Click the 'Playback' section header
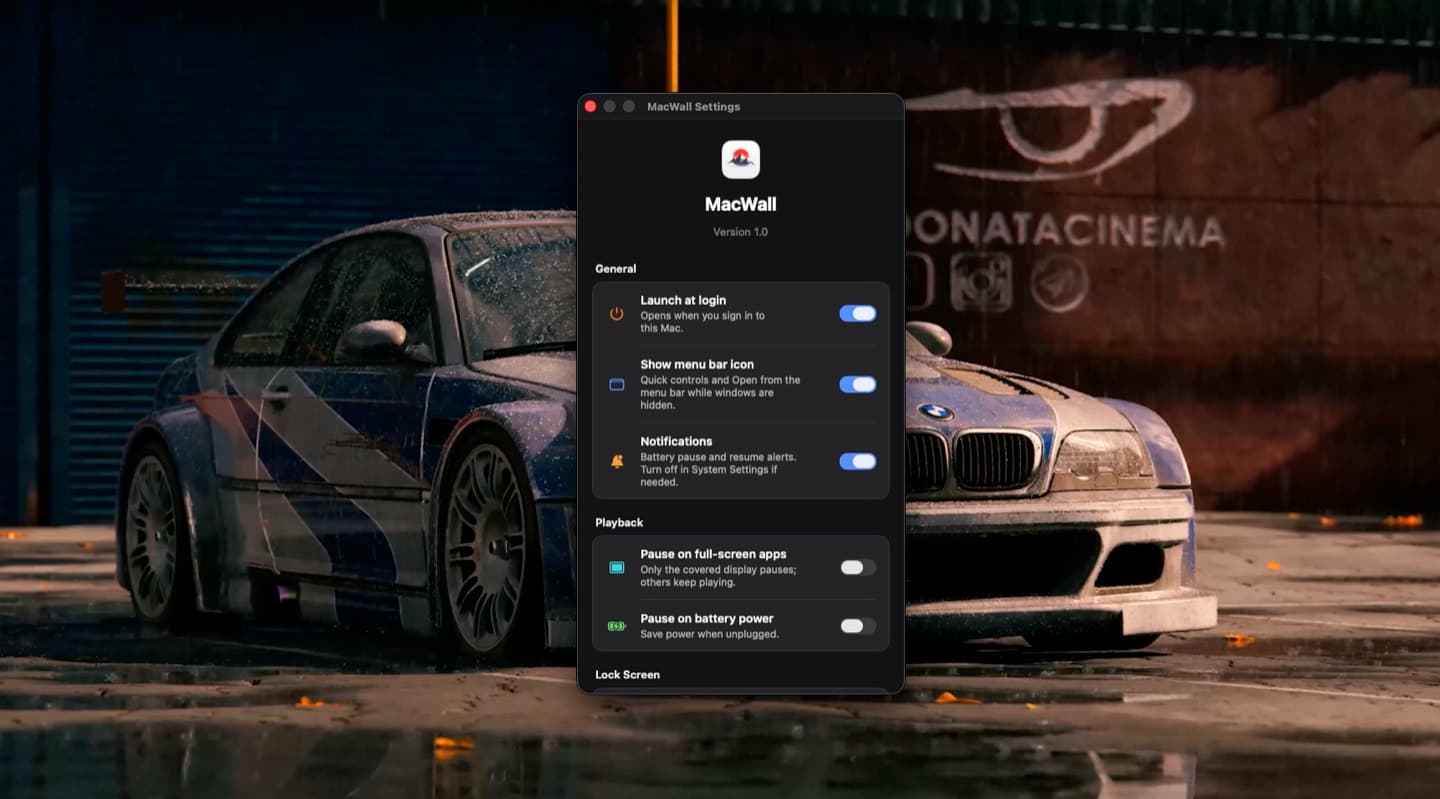 pyautogui.click(x=619, y=523)
